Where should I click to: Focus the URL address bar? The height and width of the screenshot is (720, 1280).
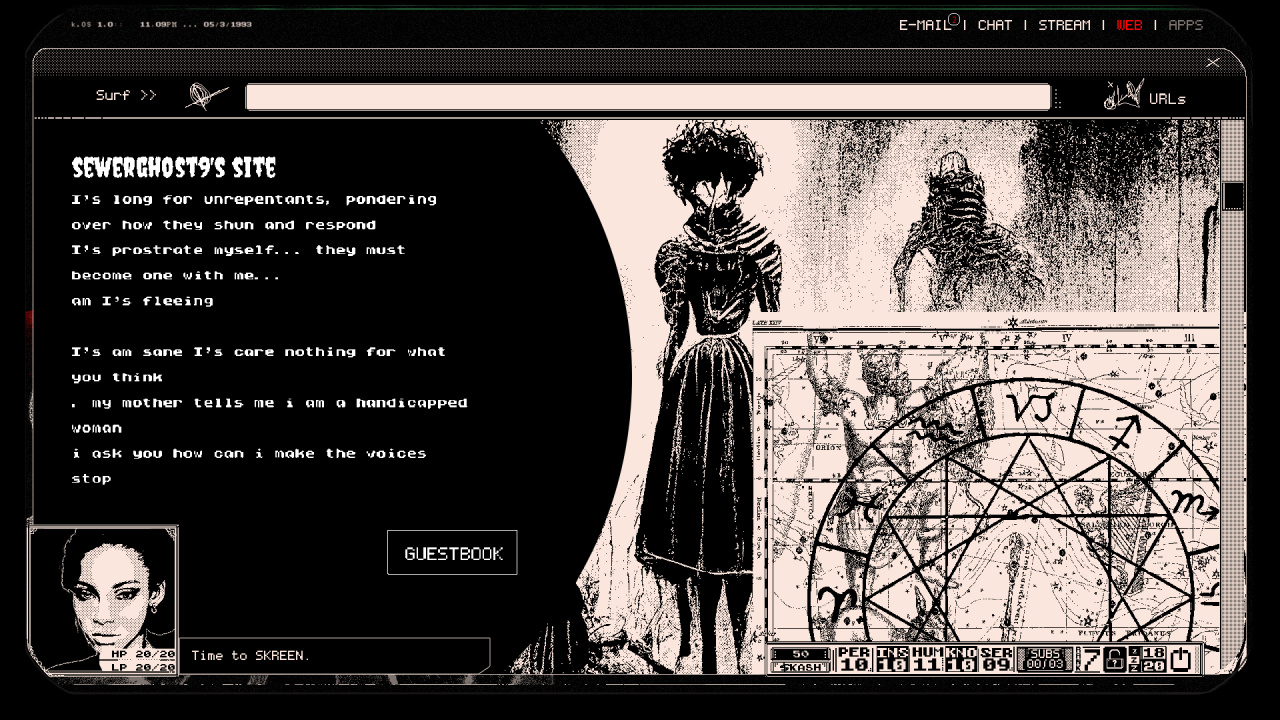tap(648, 97)
